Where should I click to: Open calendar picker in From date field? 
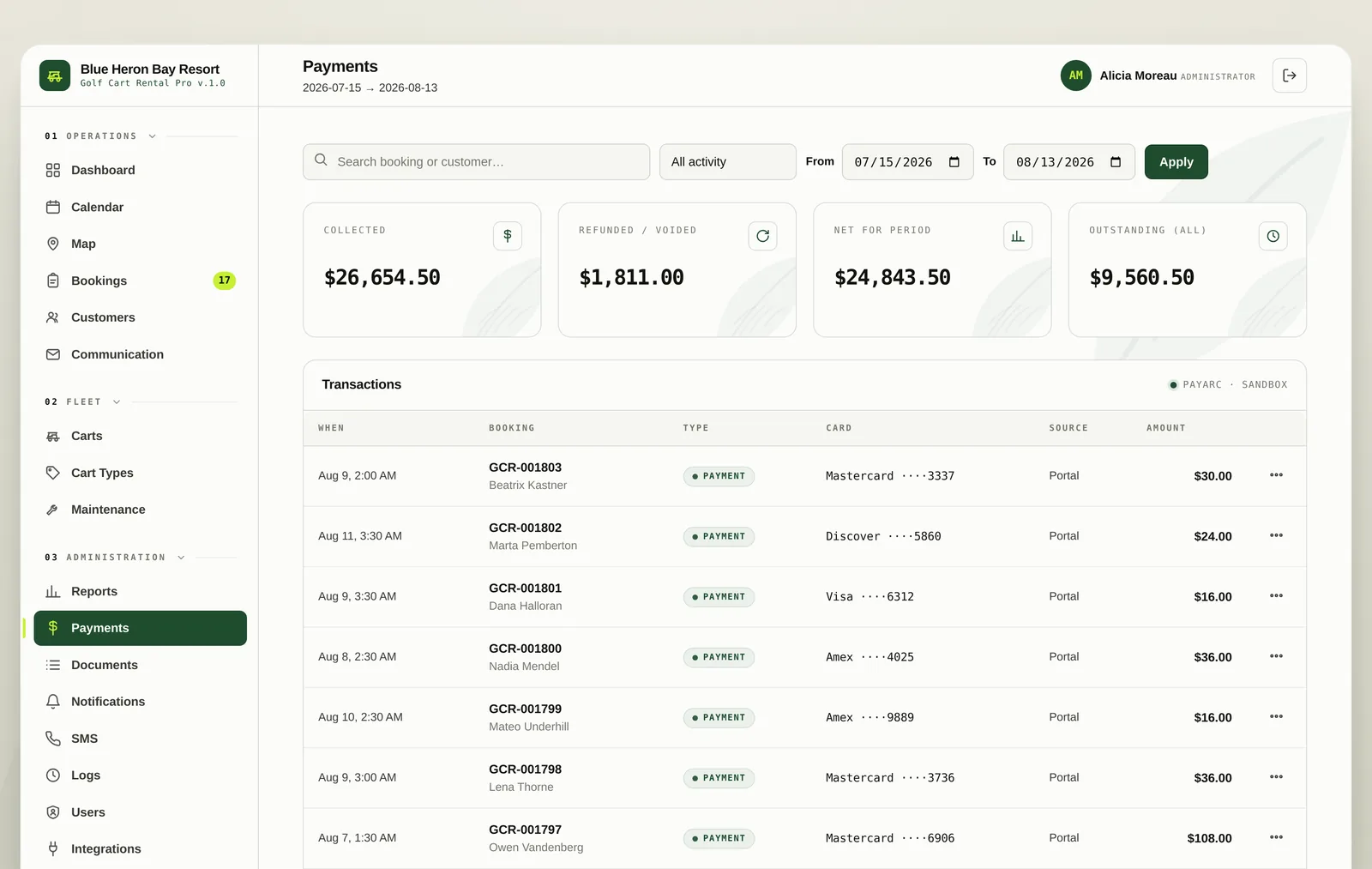coord(954,162)
